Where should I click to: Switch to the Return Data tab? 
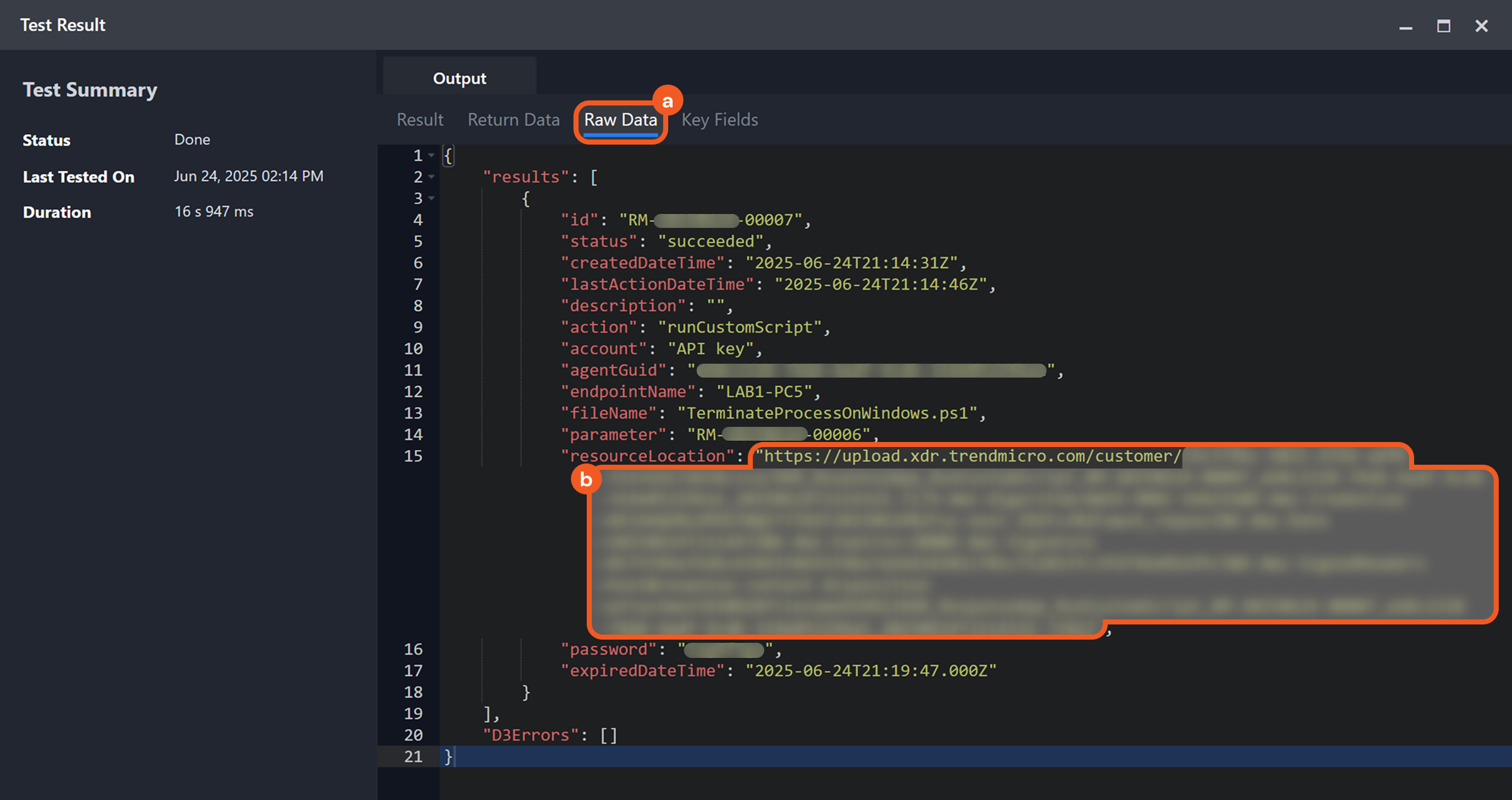[x=513, y=120]
